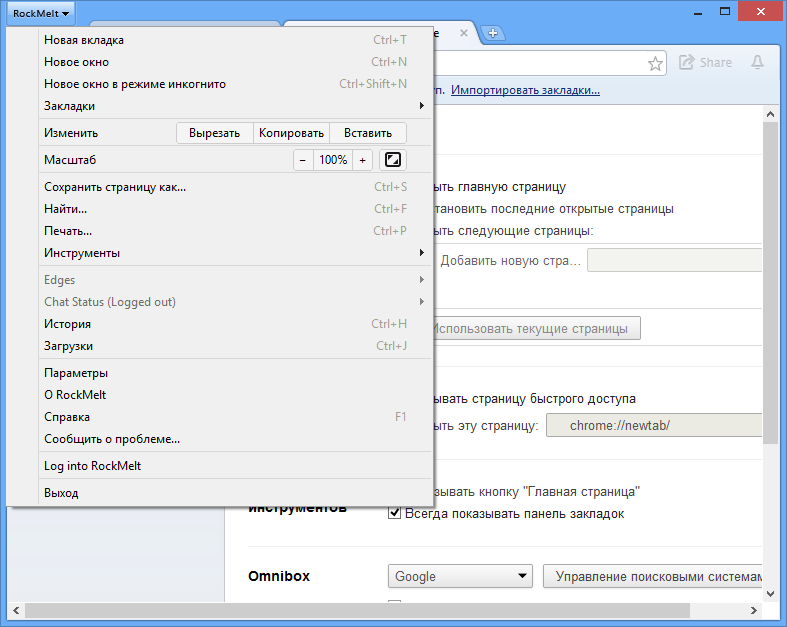Screen dimensions: 787x627
Task: Click Log into RockMelt
Action: point(235,466)
